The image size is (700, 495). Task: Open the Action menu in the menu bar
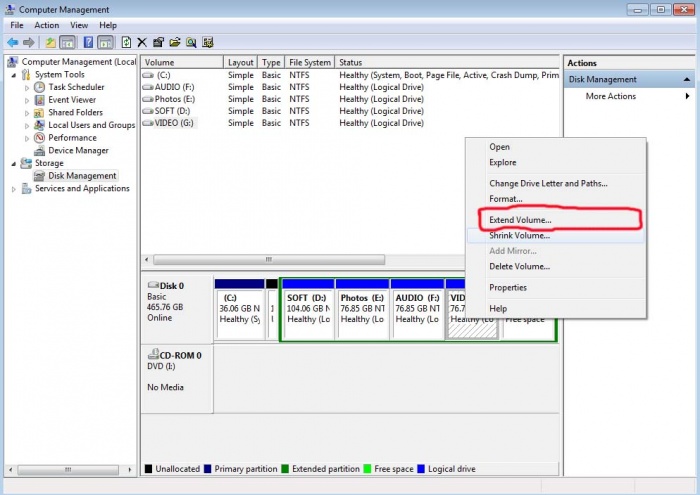[46, 25]
